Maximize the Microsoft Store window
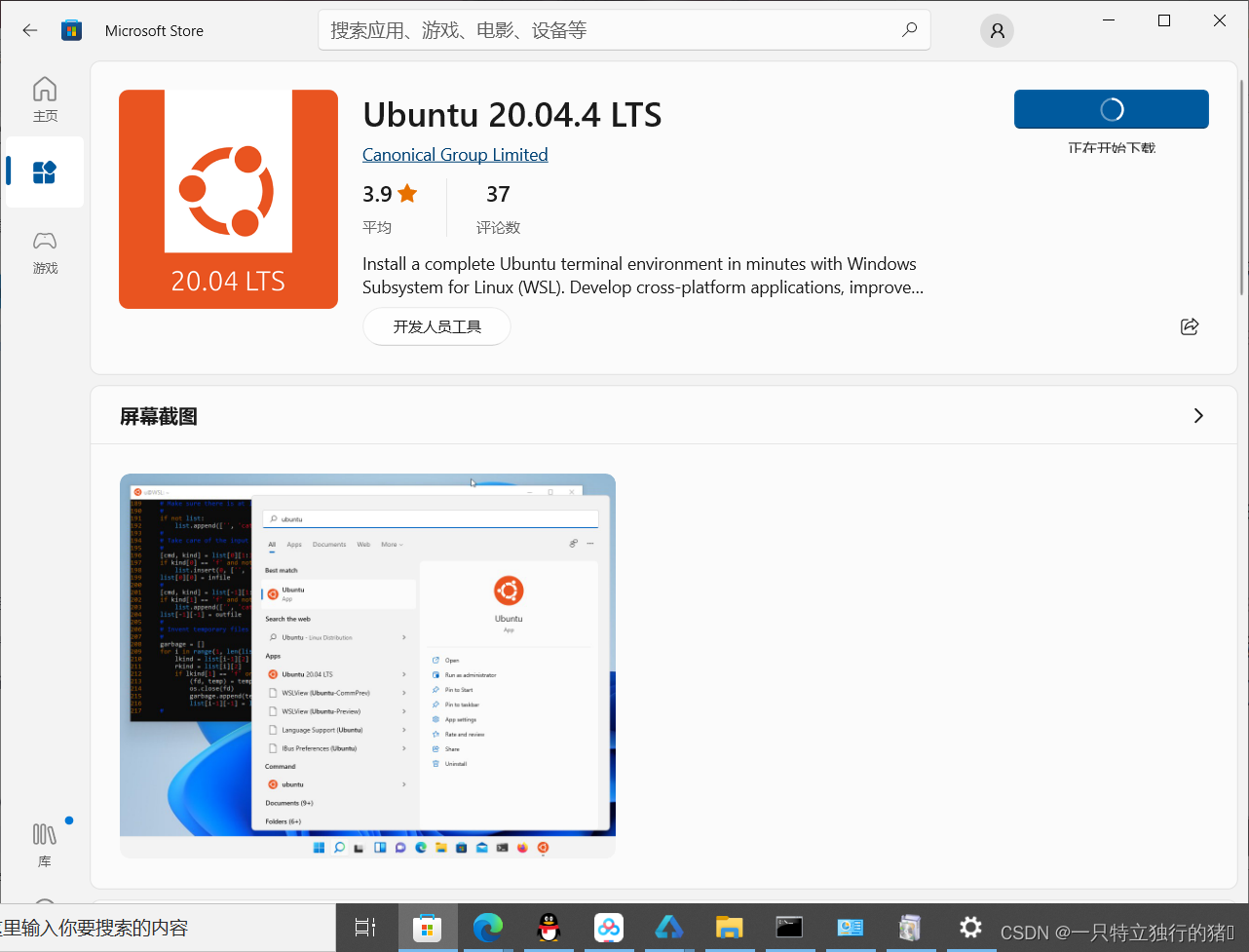1249x952 pixels. (x=1164, y=20)
